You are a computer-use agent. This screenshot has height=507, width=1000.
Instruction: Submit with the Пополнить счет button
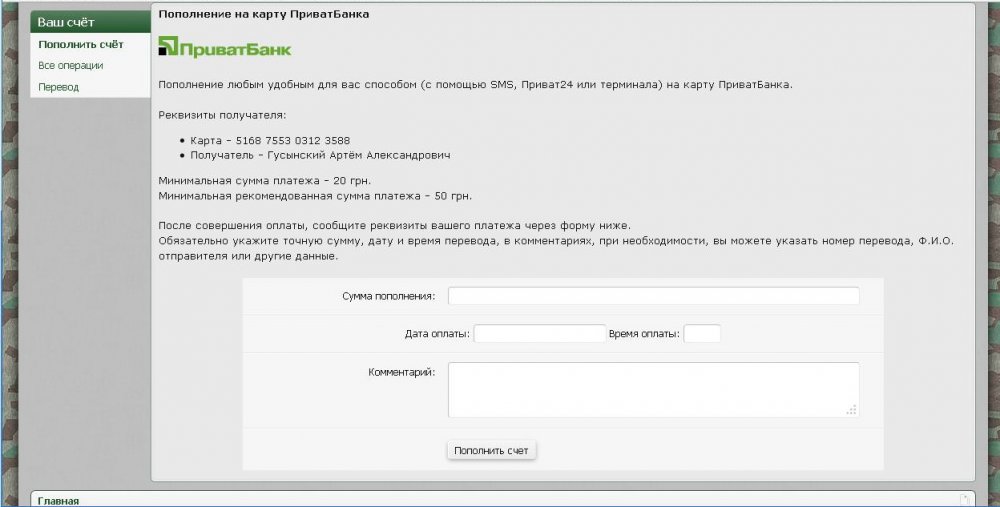tap(491, 450)
